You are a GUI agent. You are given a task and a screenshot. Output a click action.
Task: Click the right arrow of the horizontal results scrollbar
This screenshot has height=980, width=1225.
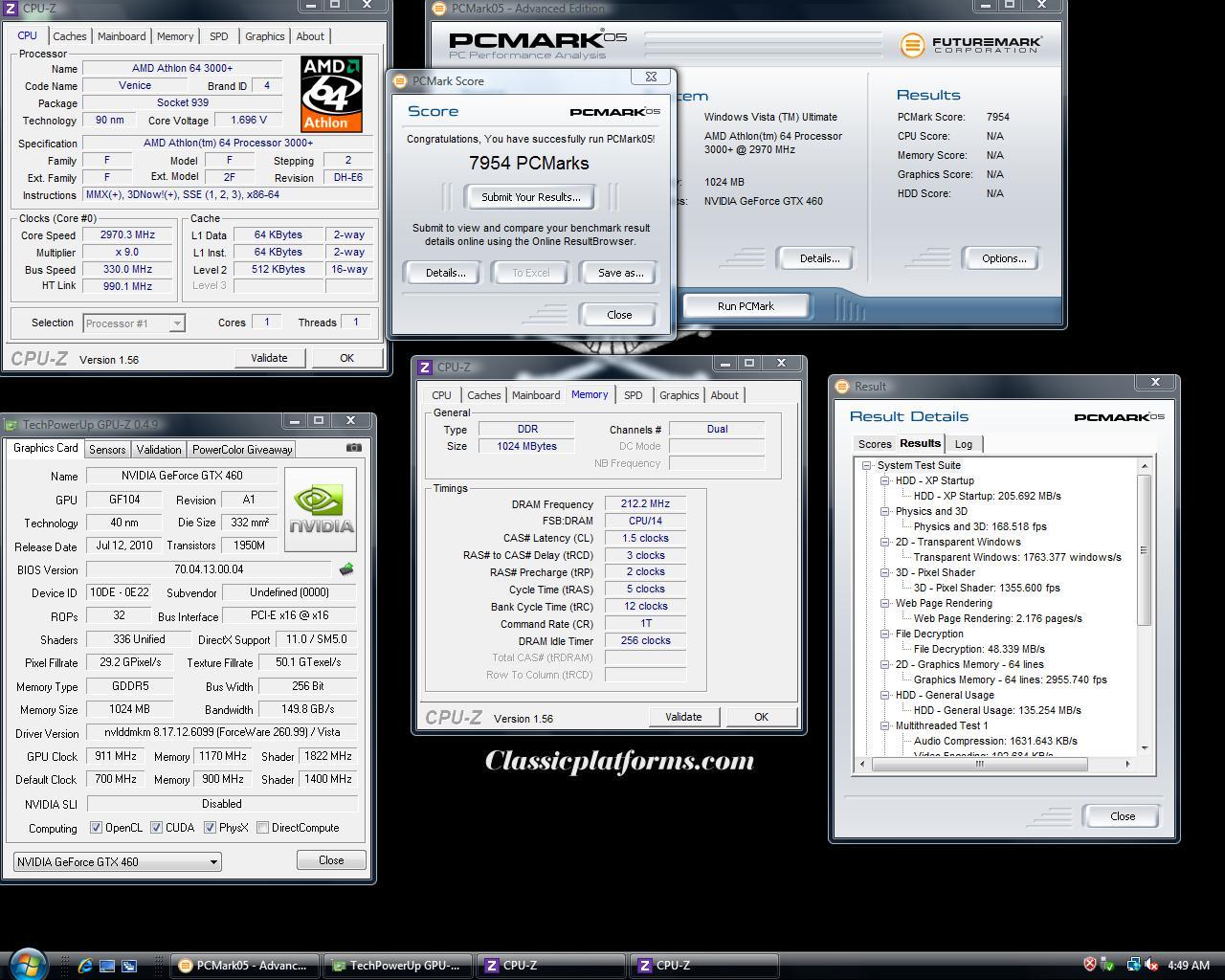[x=1127, y=764]
